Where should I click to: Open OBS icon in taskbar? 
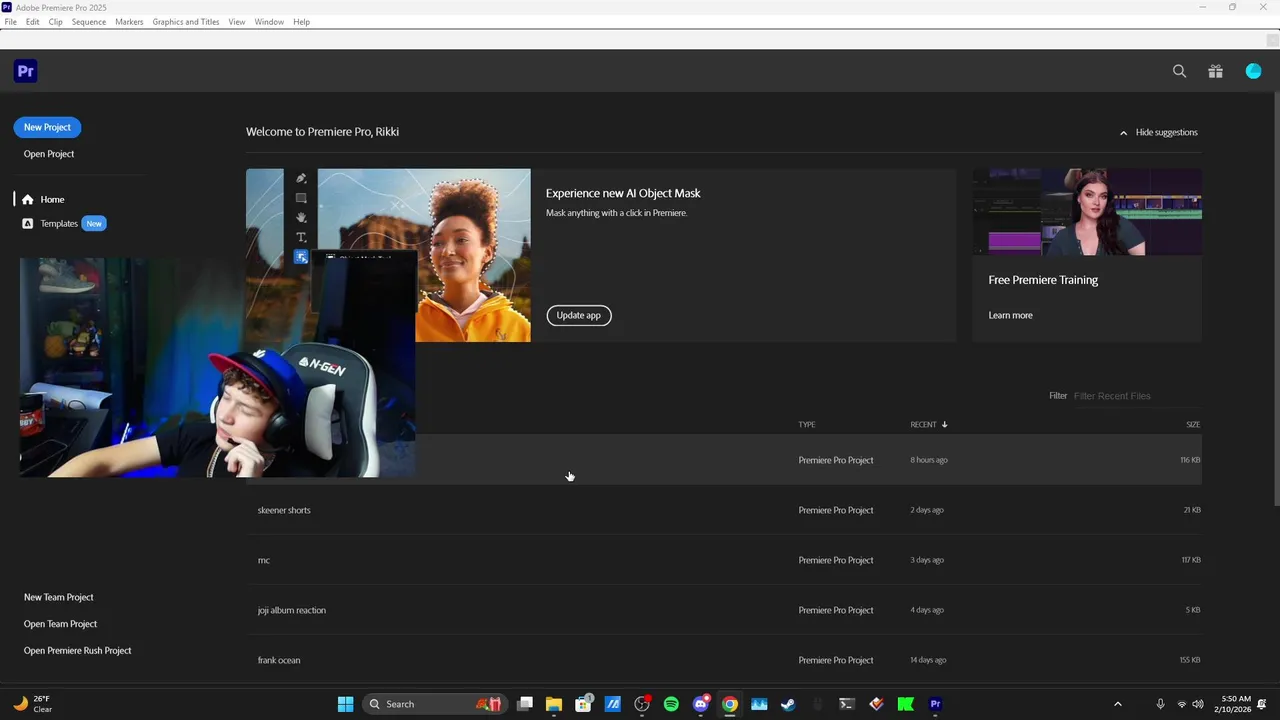pos(642,704)
